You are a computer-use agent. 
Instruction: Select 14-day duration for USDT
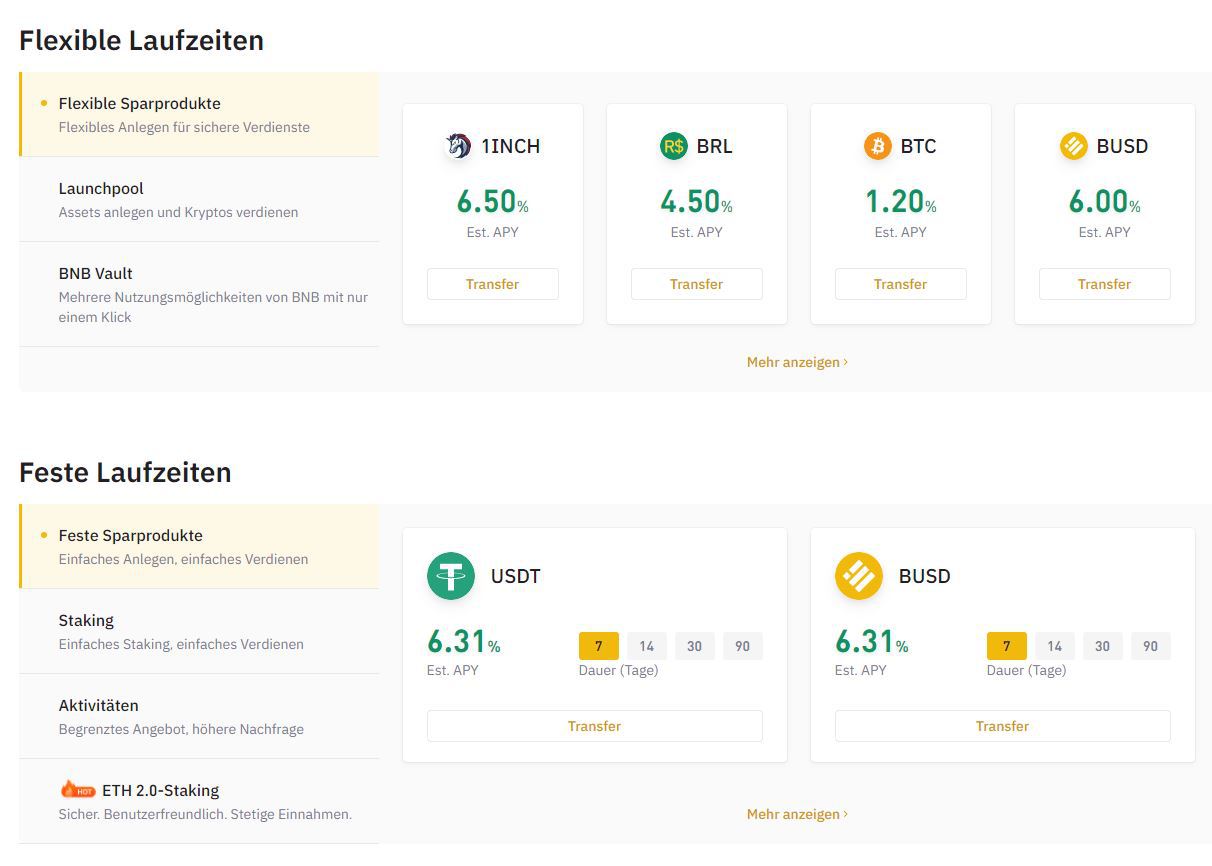[x=646, y=646]
